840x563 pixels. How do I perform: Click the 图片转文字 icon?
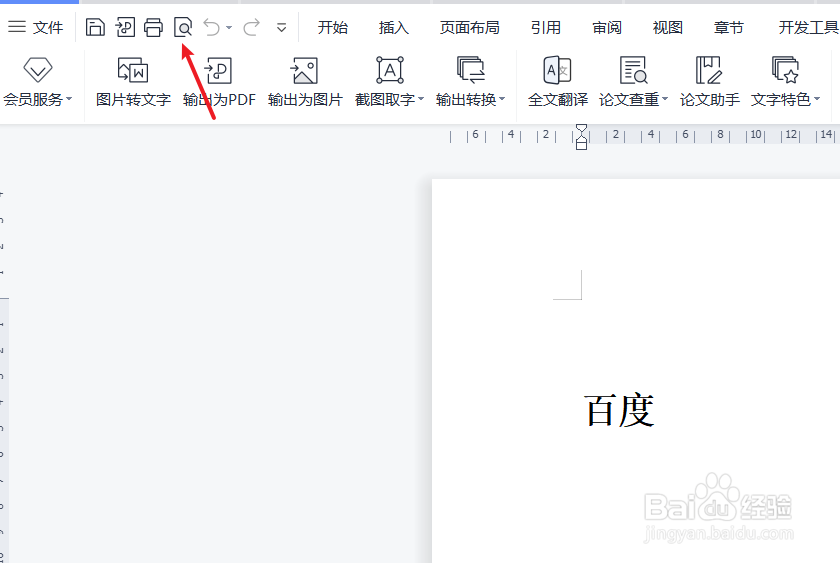pyautogui.click(x=133, y=70)
